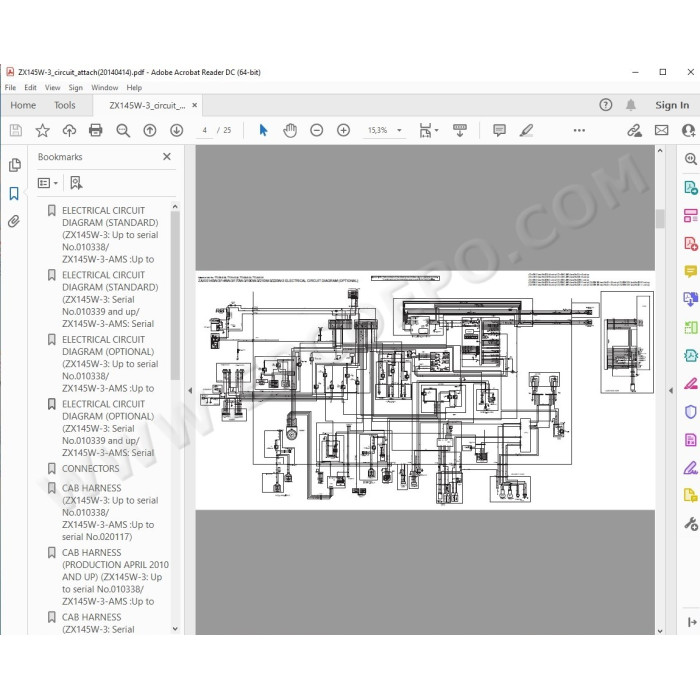700x700 pixels.
Task: Open Create PDF tool in right pane
Action: [690, 244]
